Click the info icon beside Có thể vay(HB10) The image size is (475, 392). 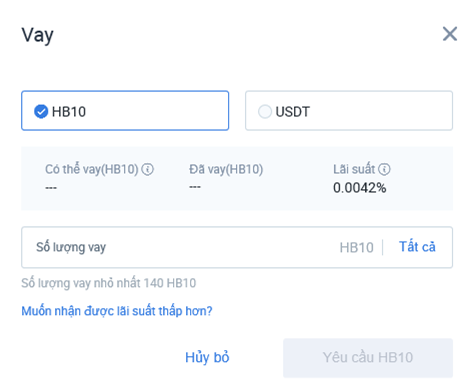point(147,169)
